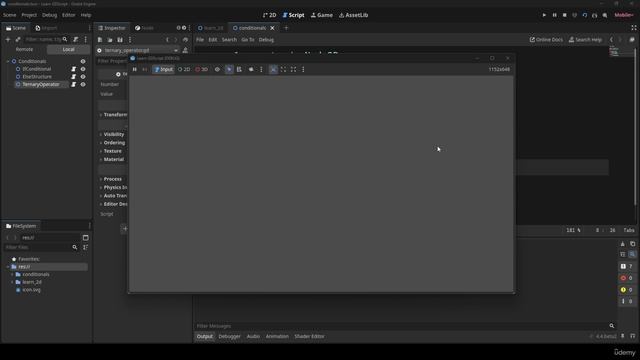Select the ElseStructure node
Viewport: 640px width, 360px height.
pyautogui.click(x=37, y=77)
